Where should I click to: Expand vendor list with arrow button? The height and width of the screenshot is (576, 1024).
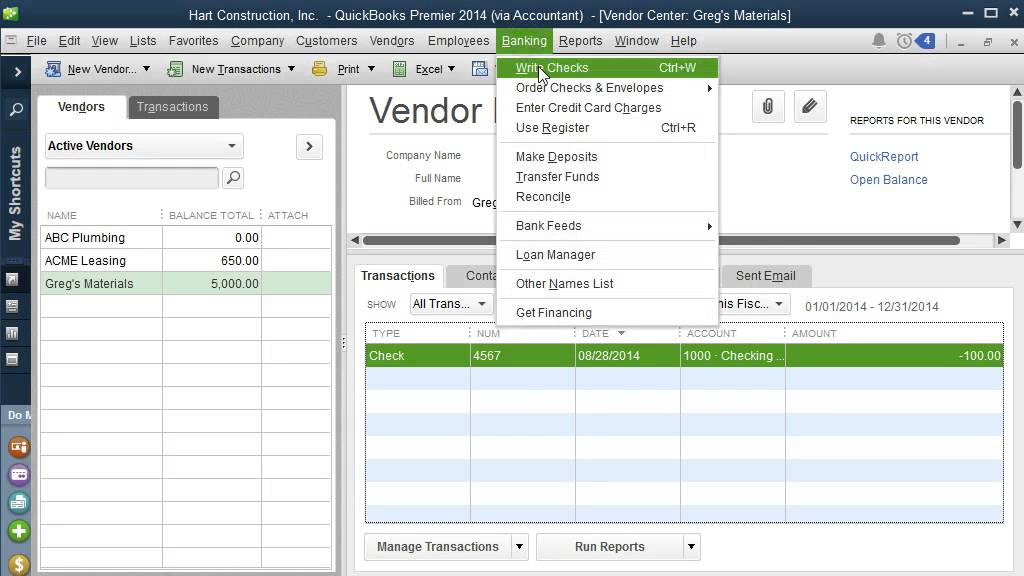click(x=309, y=146)
